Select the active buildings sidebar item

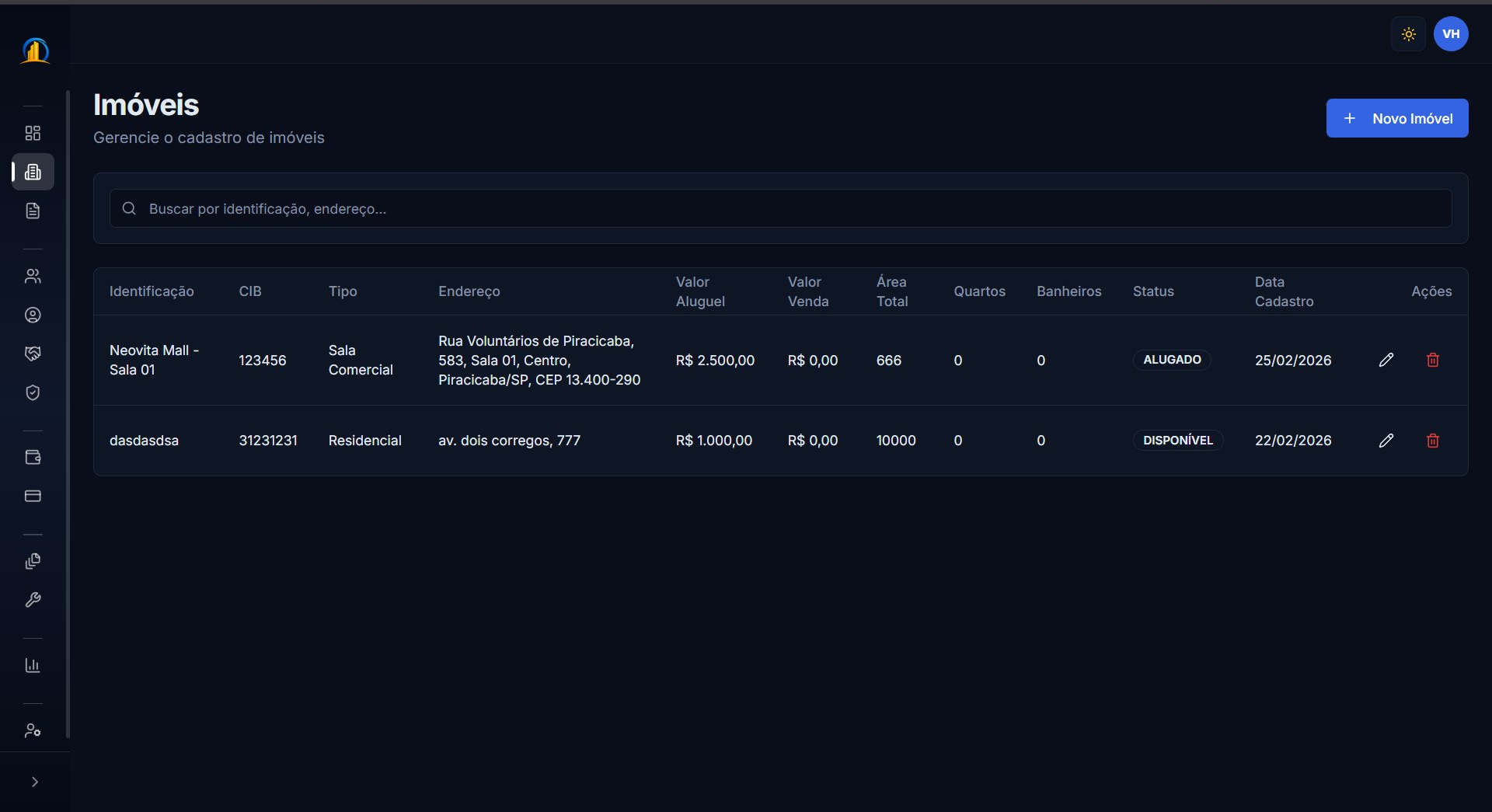tap(33, 172)
